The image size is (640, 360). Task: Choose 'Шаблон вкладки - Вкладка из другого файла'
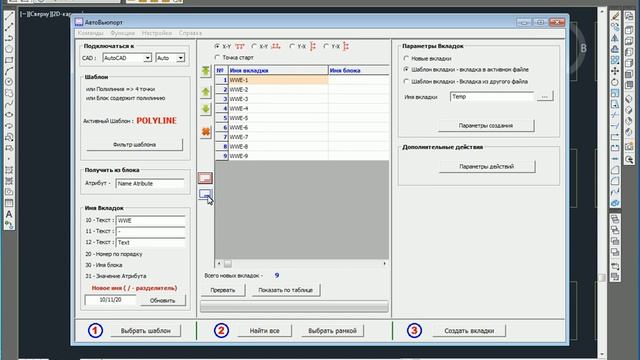(406, 82)
